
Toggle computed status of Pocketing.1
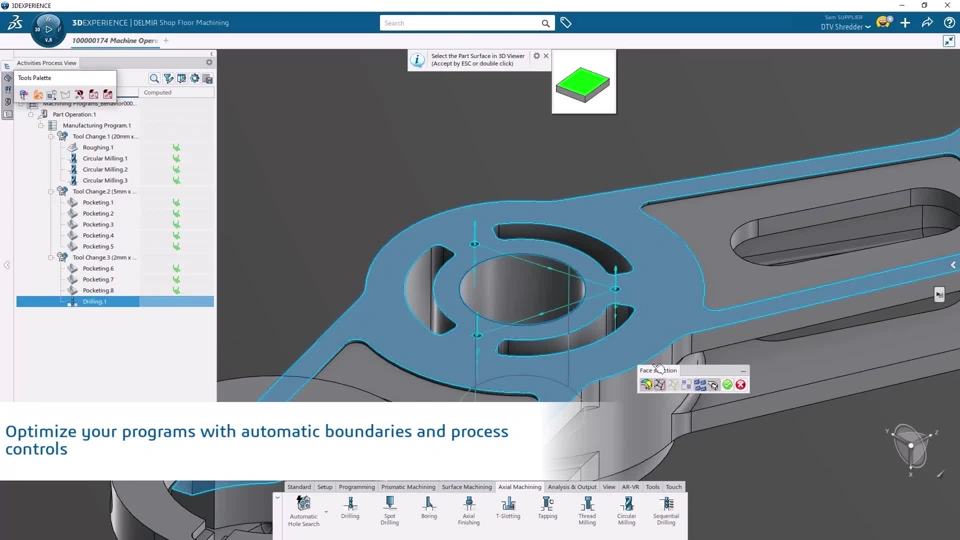[x=176, y=203]
